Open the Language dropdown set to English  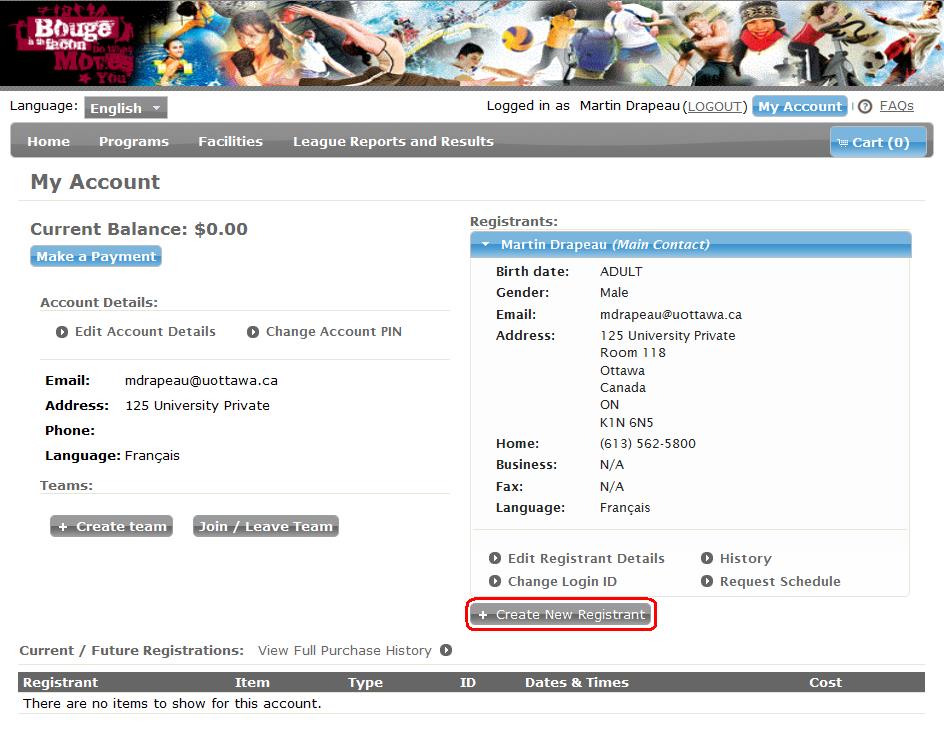click(x=126, y=108)
